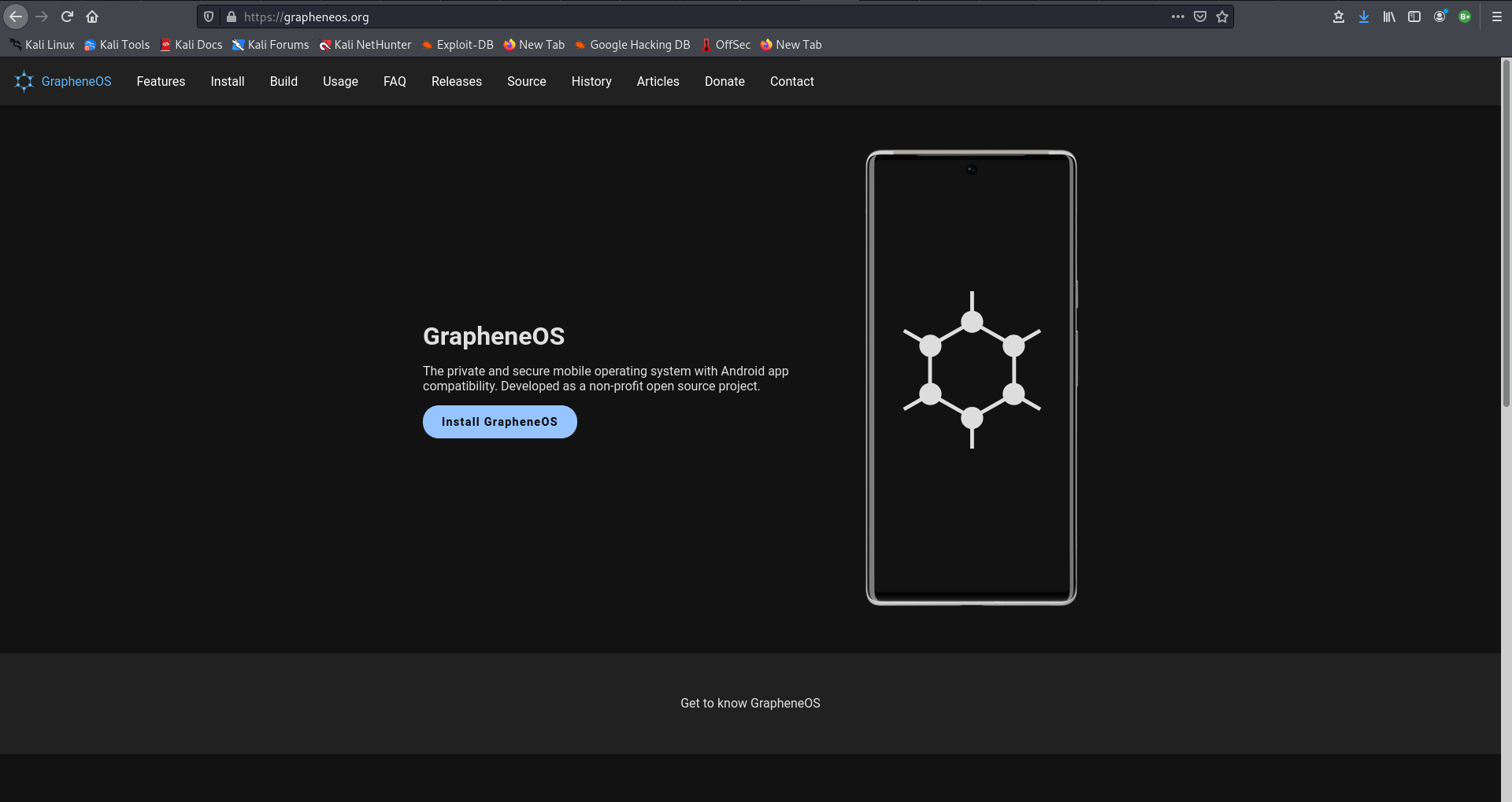
Task: Open the Usage navigation item
Action: pos(340,81)
